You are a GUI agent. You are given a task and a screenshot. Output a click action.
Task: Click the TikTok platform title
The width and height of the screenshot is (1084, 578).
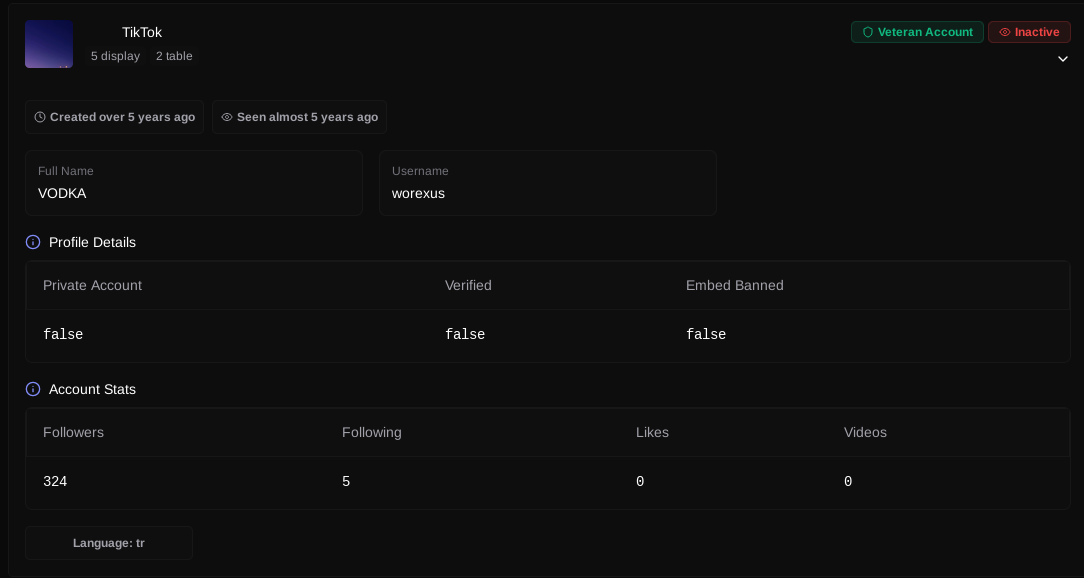142,32
